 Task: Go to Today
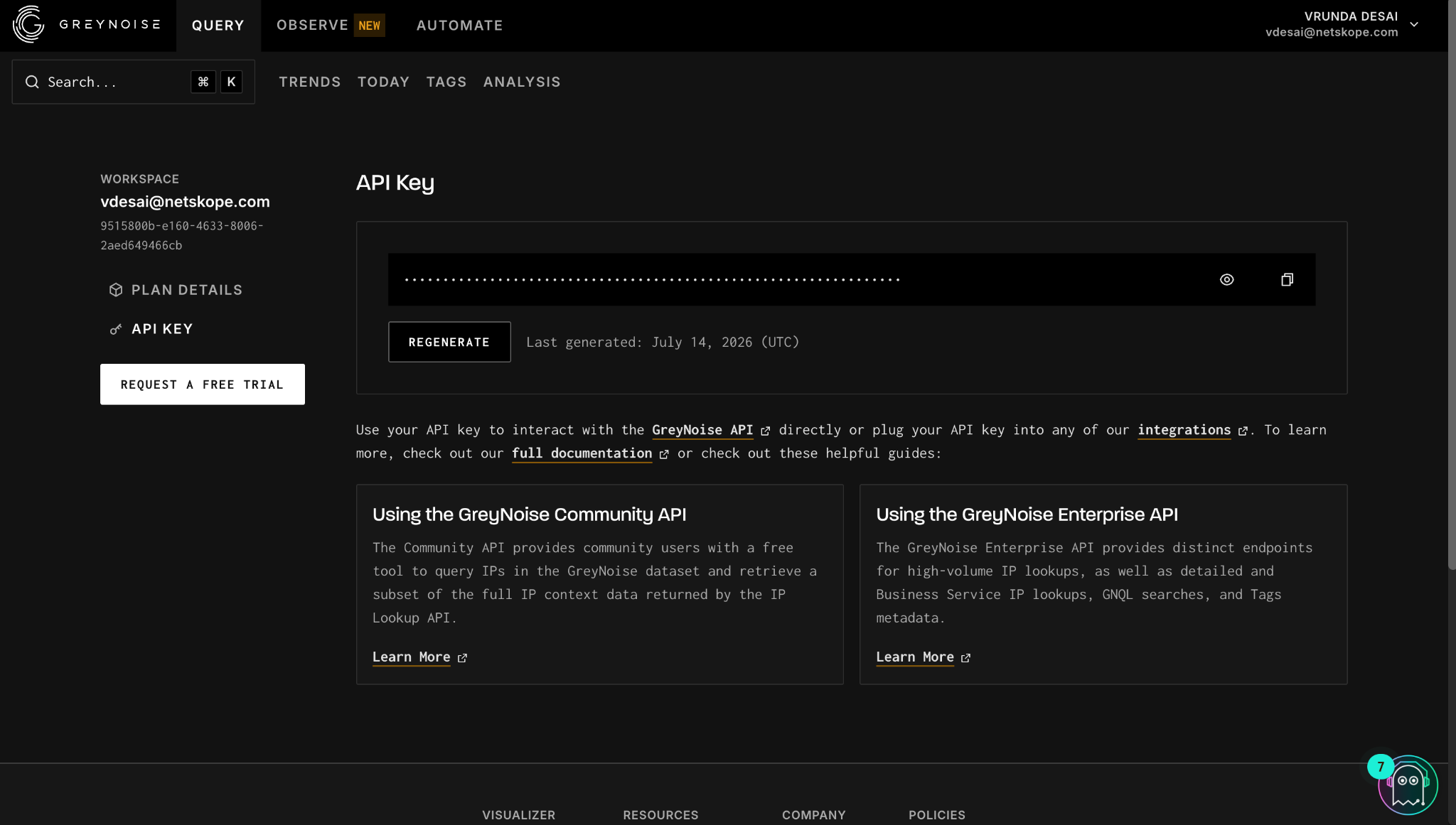coord(383,82)
